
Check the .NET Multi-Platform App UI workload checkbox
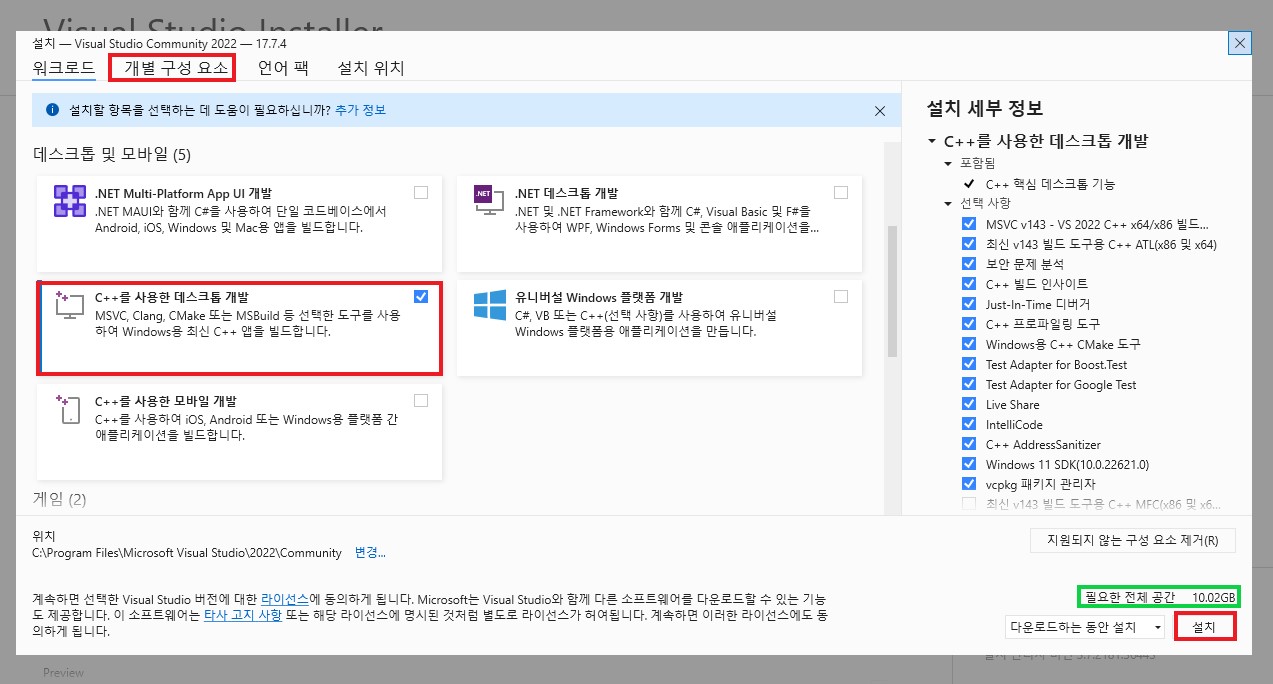(421, 192)
